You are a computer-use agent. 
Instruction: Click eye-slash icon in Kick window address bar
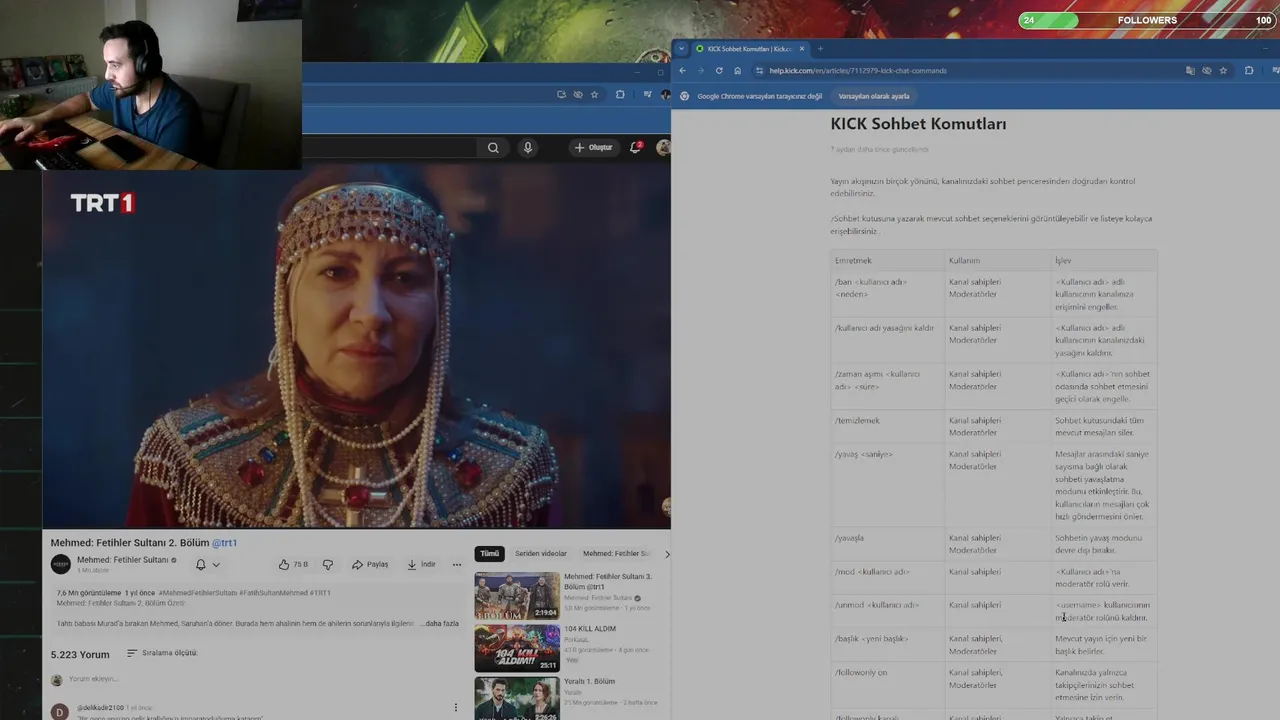[x=1207, y=71]
